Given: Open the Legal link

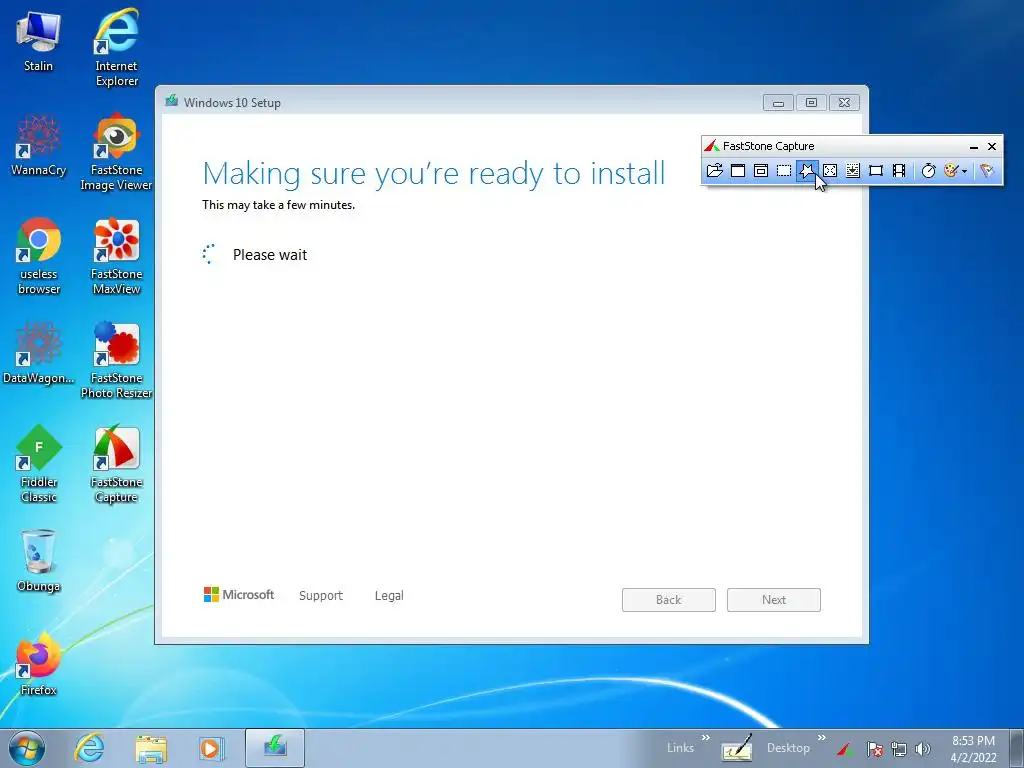Looking at the screenshot, I should 389,596.
